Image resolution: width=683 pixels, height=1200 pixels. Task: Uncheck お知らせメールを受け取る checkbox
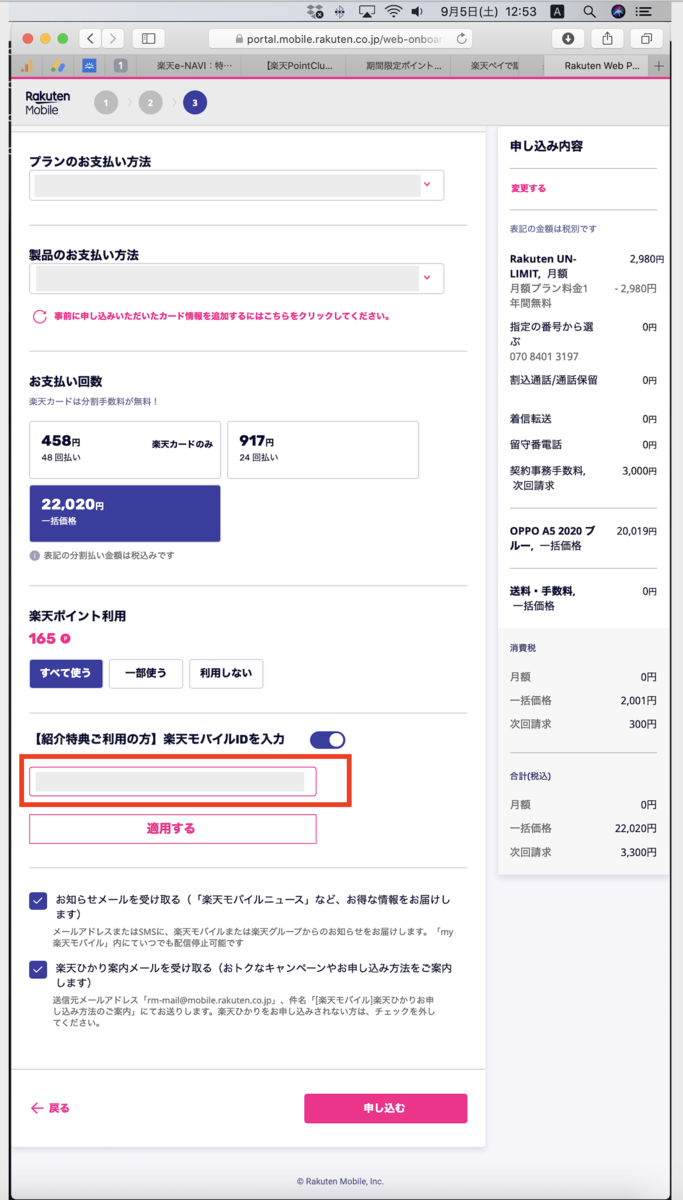pyautogui.click(x=38, y=900)
